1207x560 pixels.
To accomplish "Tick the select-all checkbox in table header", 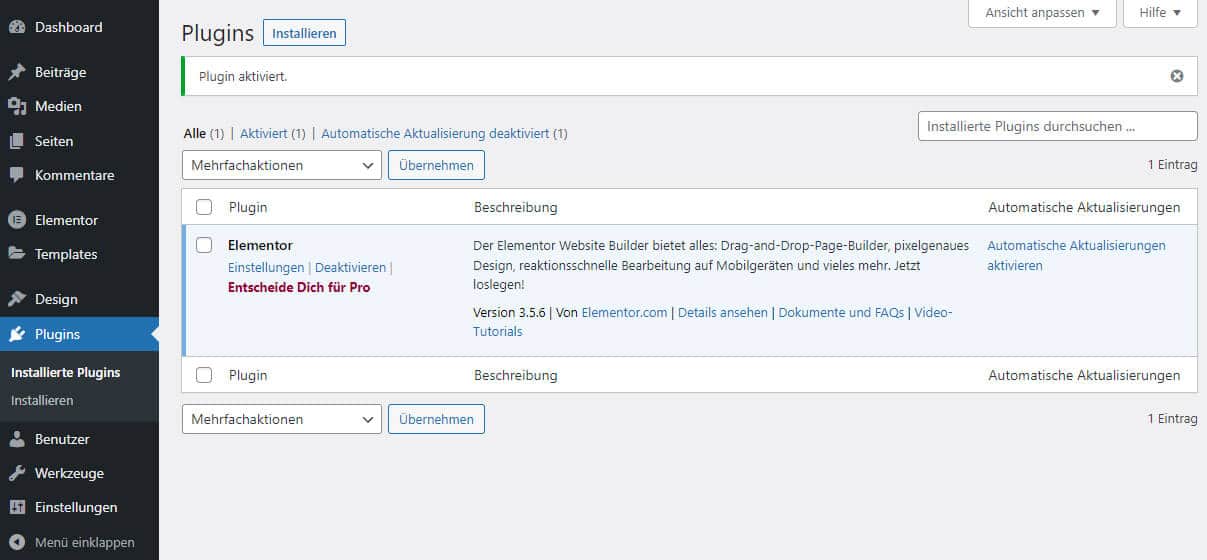I will point(204,207).
